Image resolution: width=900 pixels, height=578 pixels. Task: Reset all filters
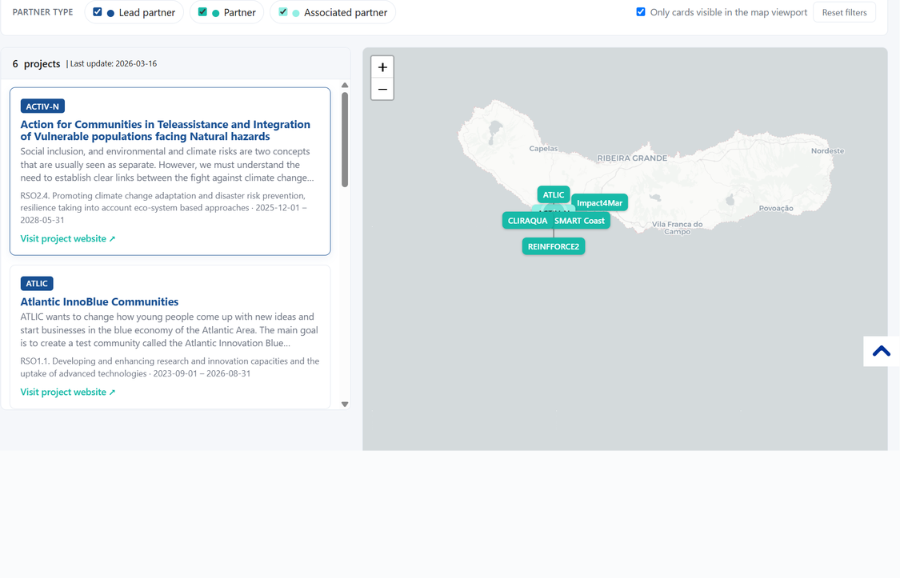(x=844, y=12)
